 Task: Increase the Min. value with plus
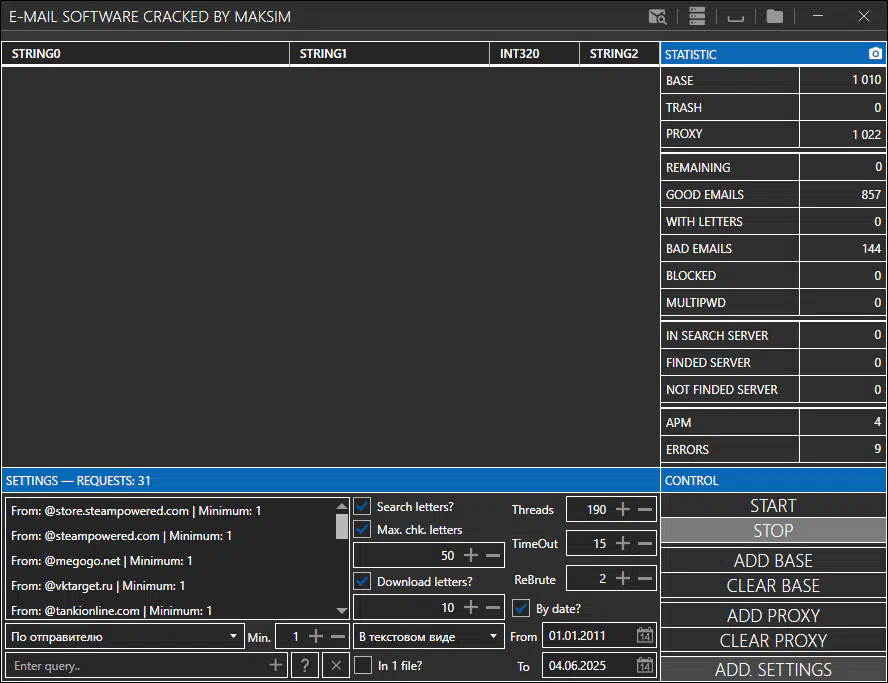[x=316, y=637]
